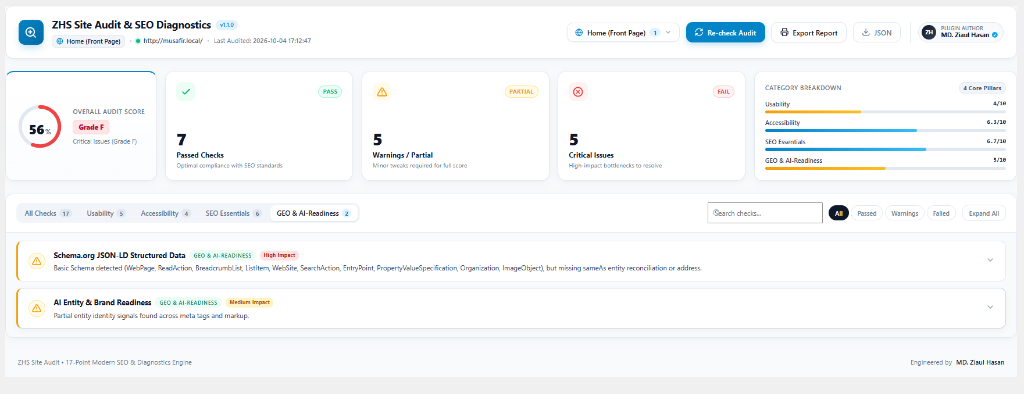Click the Accessibility progress bar
The height and width of the screenshot is (394, 1024).
[885, 130]
